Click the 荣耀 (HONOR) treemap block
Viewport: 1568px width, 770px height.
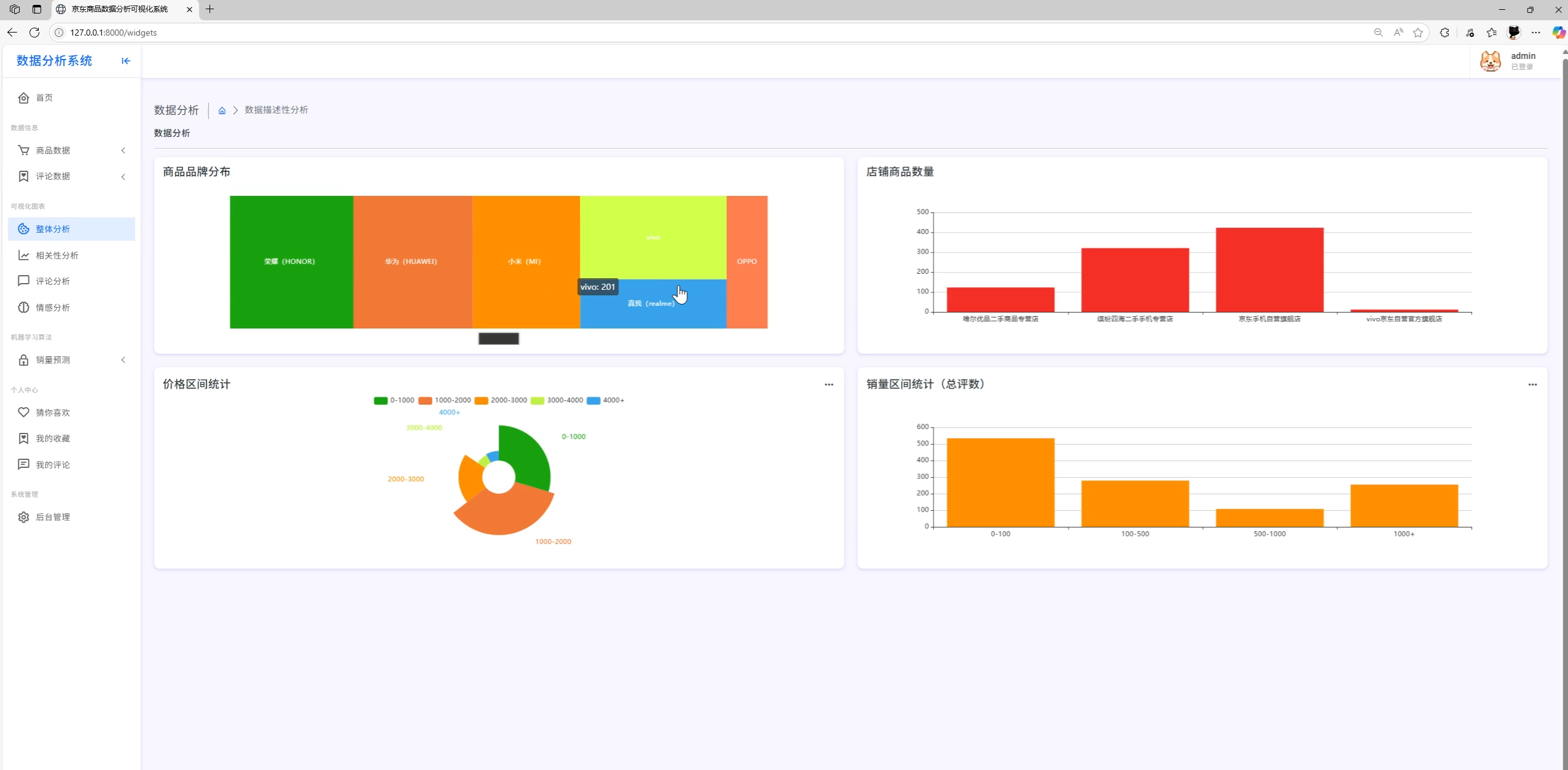click(x=291, y=262)
